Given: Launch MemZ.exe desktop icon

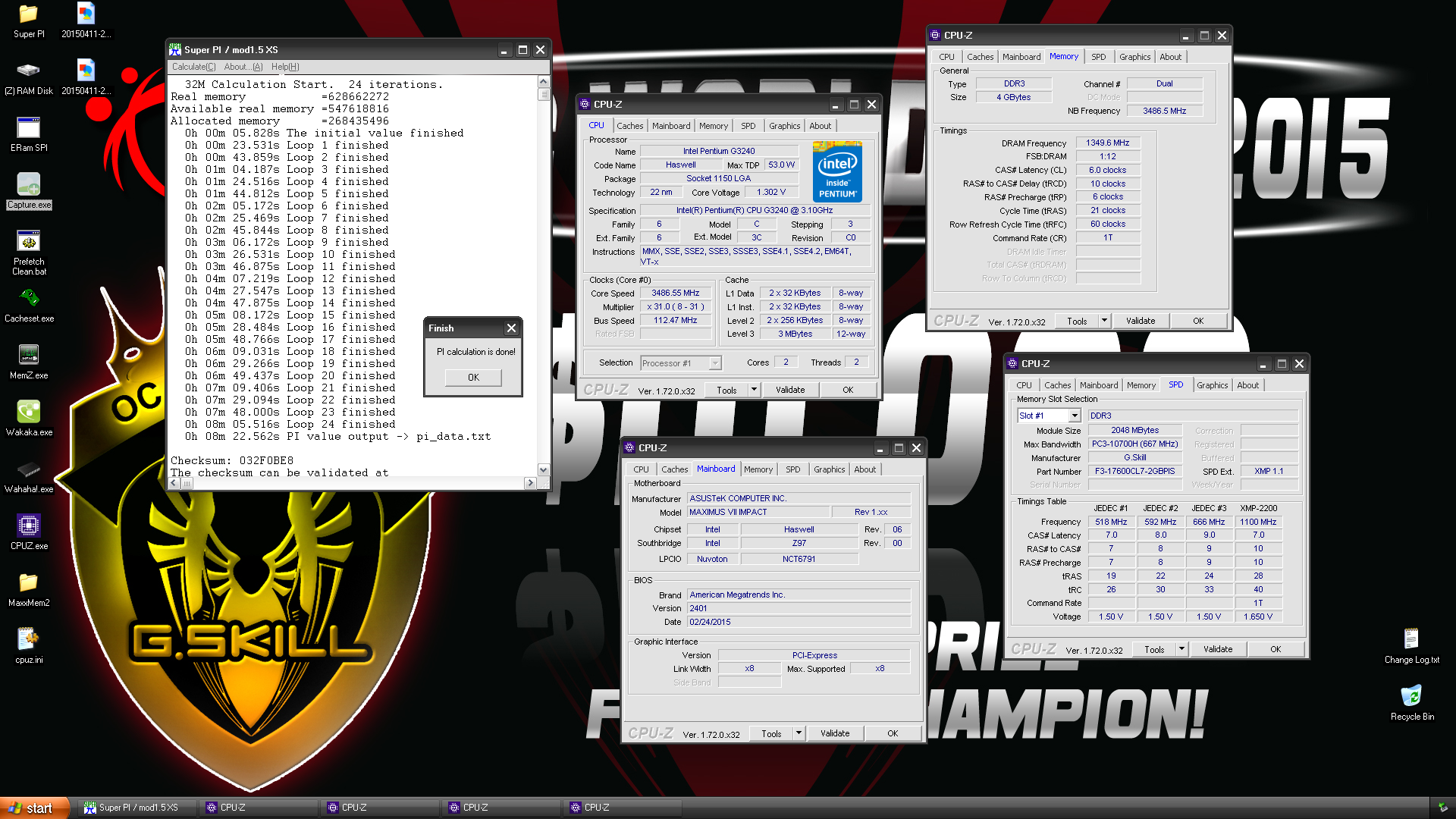Looking at the screenshot, I should [29, 362].
